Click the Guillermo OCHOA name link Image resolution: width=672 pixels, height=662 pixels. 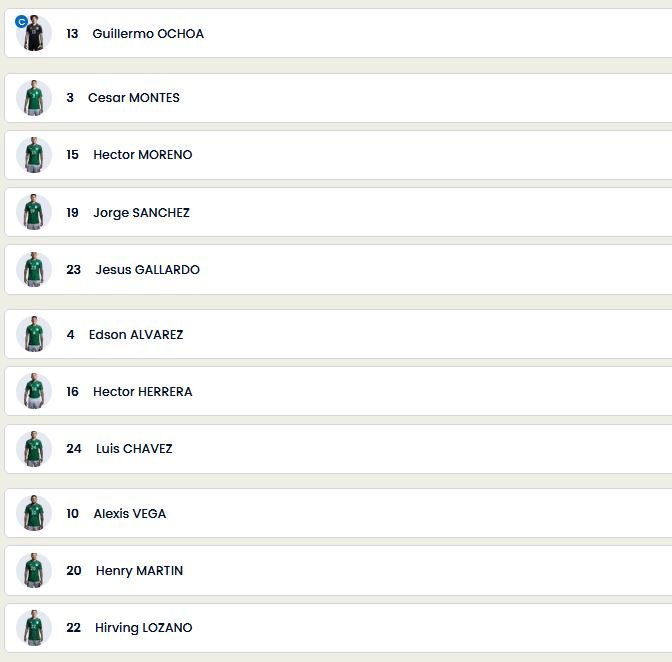point(148,34)
